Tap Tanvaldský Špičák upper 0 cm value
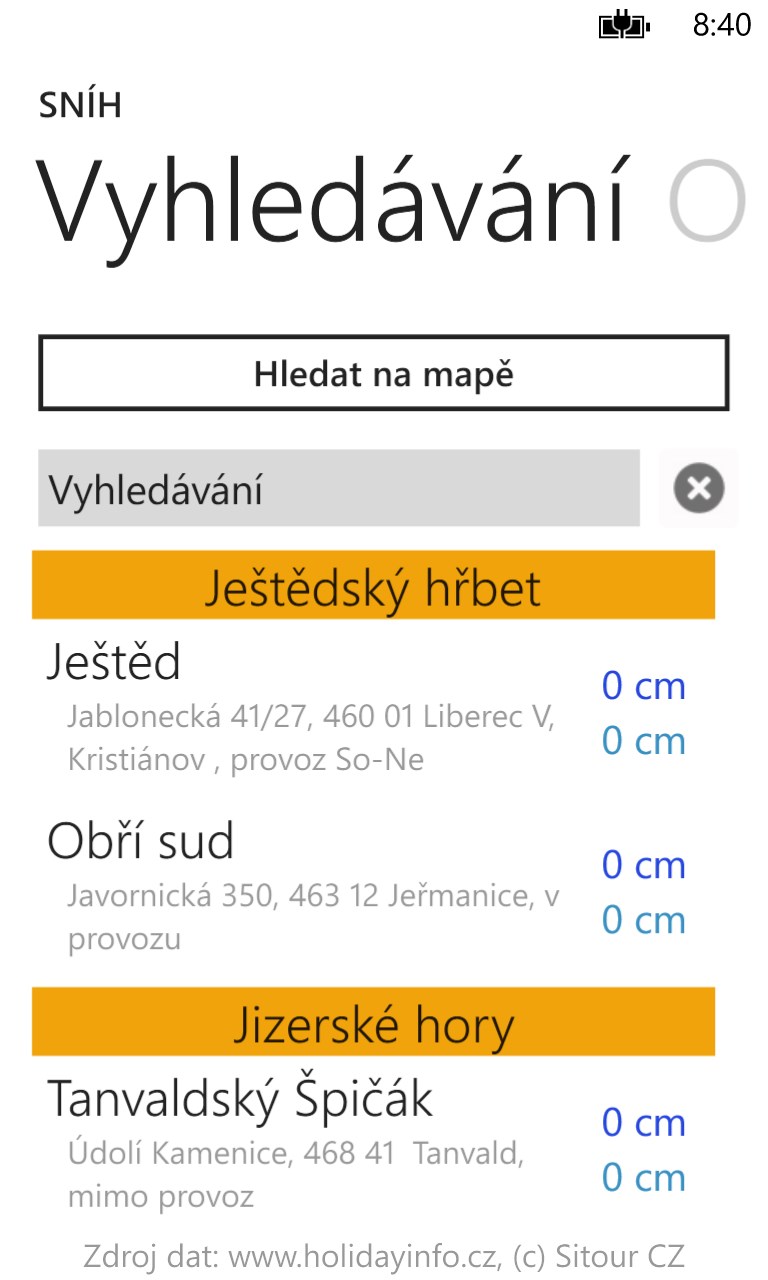 tap(643, 1123)
